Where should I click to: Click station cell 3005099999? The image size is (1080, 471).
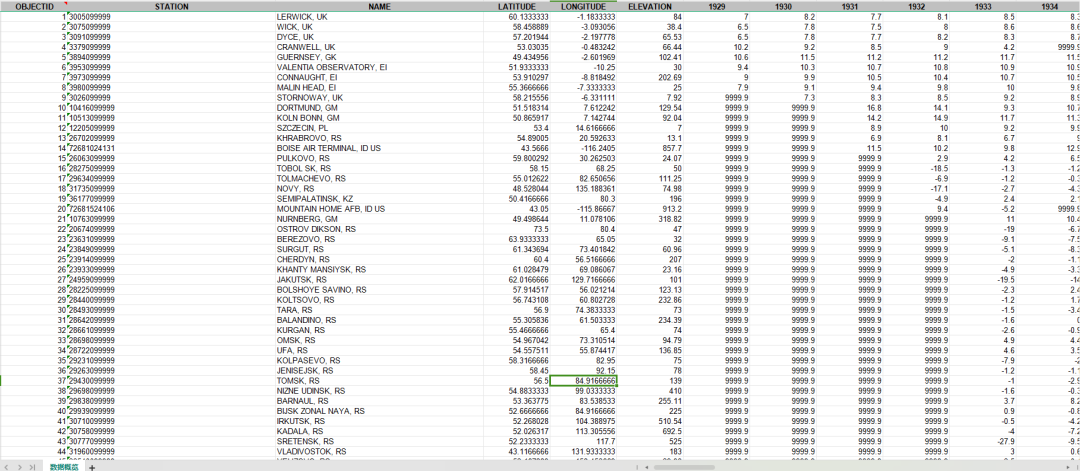point(172,16)
